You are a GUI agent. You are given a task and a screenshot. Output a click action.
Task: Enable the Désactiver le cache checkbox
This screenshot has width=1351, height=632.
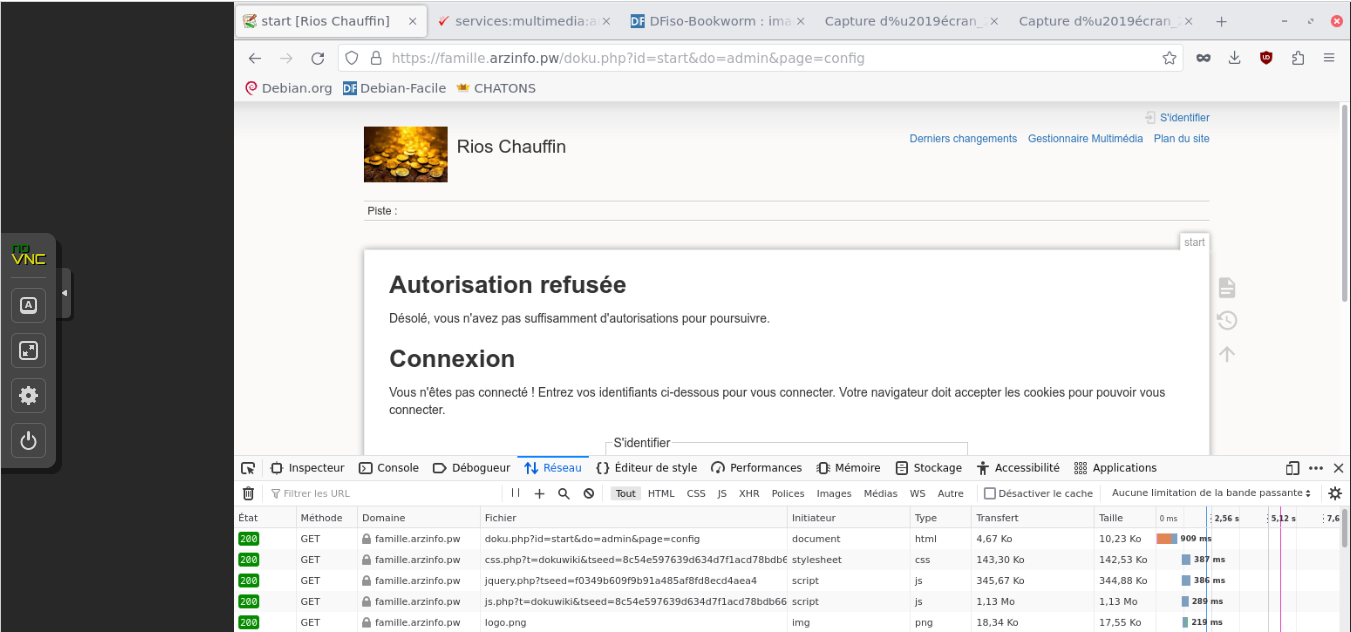(x=990, y=493)
